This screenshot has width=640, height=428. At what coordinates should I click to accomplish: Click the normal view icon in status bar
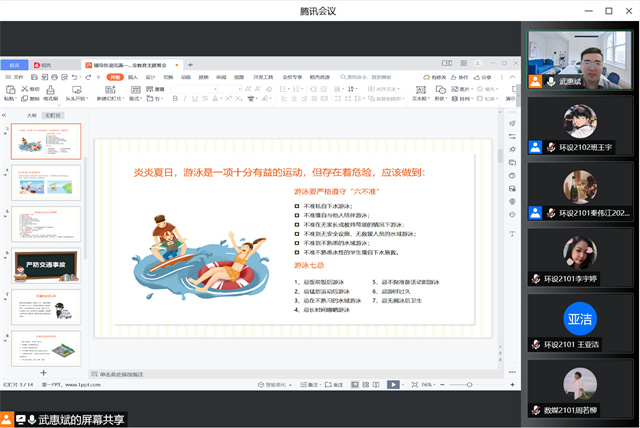[x=355, y=384]
